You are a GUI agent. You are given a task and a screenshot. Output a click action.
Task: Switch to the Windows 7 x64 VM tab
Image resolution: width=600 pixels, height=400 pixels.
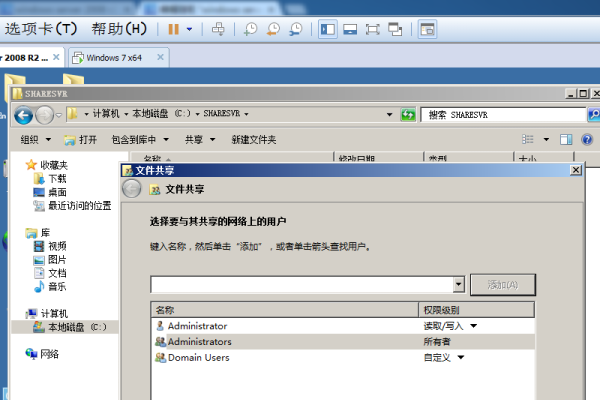click(x=114, y=58)
